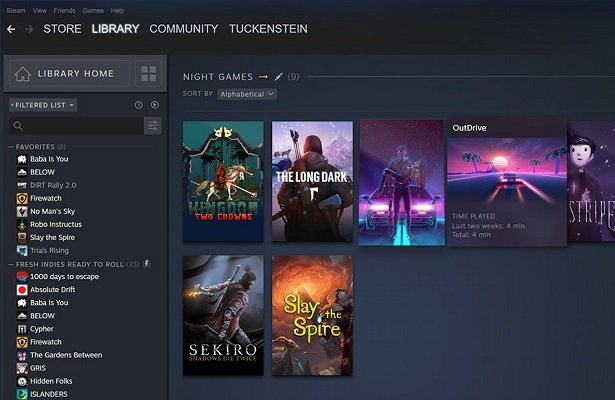Open the Alphabetical sort dropdown
The height and width of the screenshot is (400, 615).
click(x=247, y=94)
